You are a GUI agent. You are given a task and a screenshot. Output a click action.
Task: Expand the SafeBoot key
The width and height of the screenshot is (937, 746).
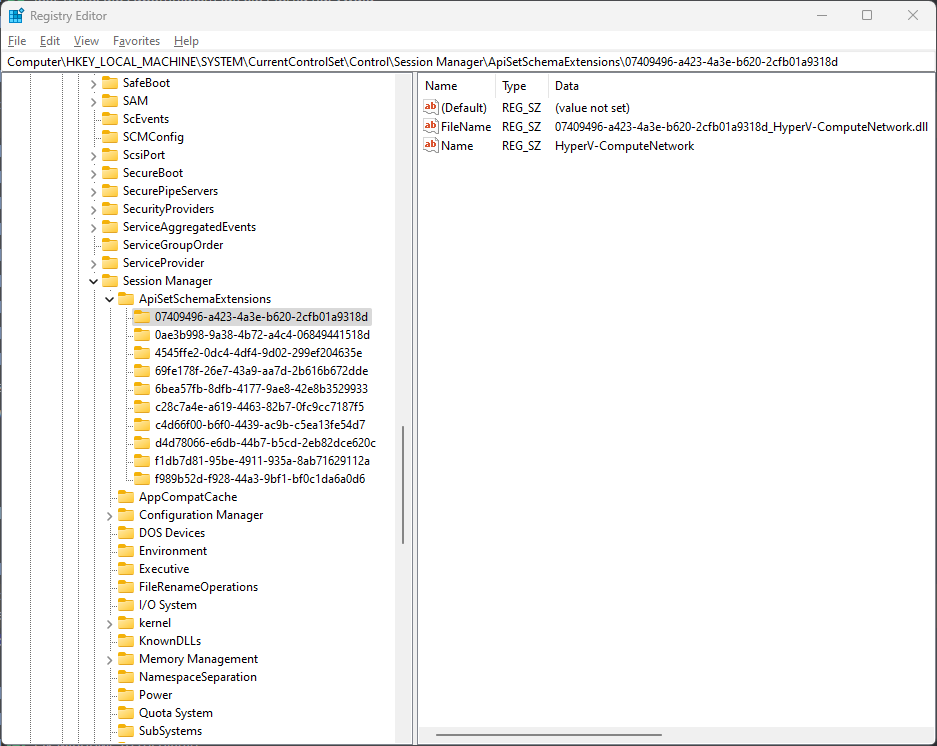(x=93, y=84)
